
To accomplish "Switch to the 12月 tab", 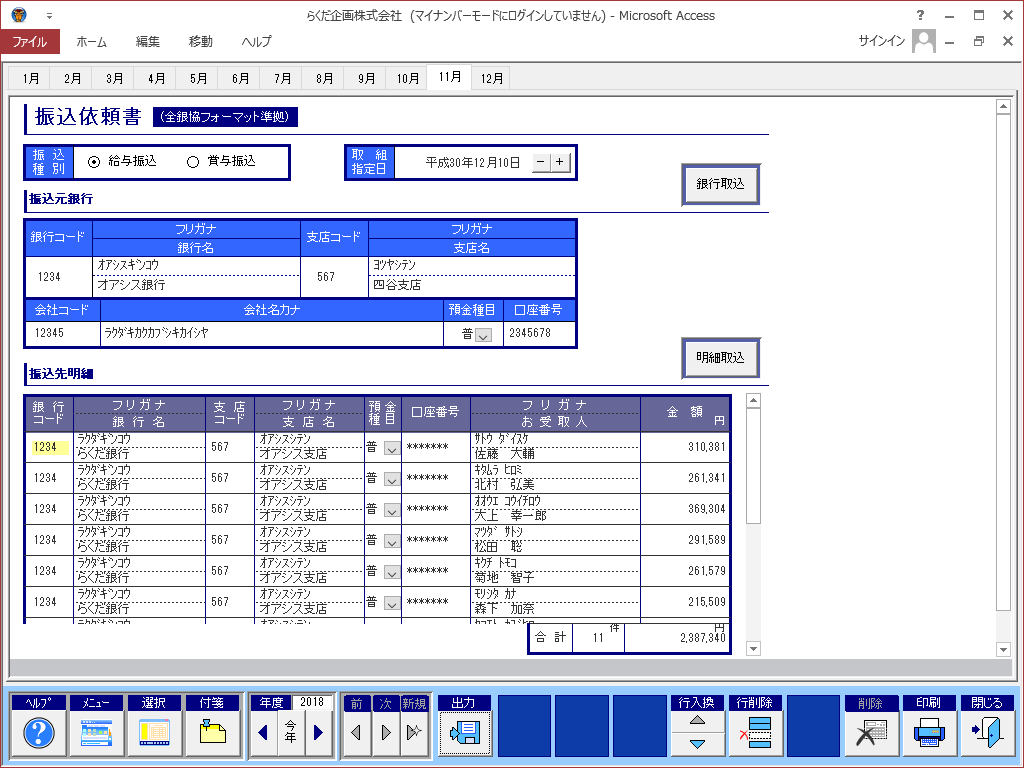I will 492,78.
